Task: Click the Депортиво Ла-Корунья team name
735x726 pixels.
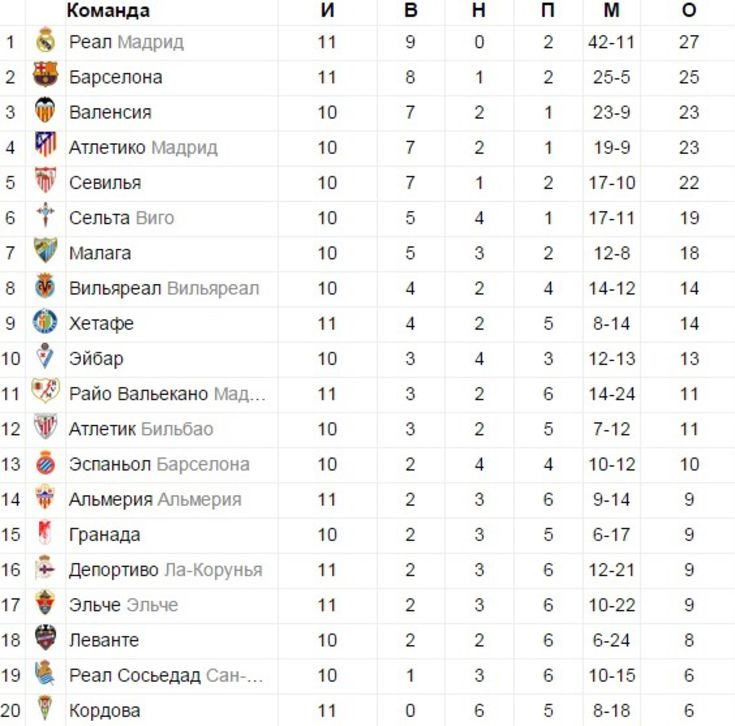Action: [165, 570]
